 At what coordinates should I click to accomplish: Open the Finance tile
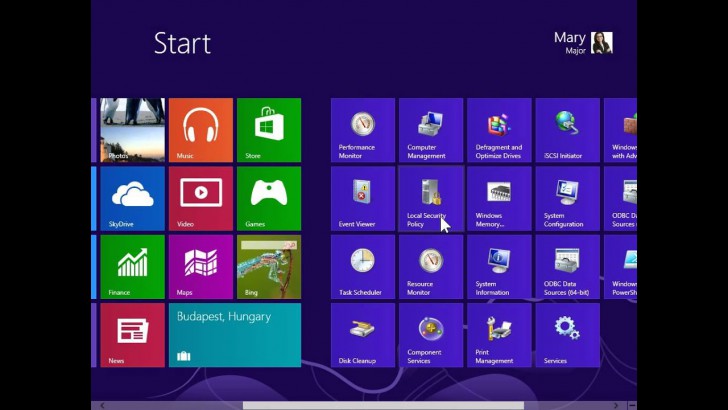pyautogui.click(x=132, y=267)
